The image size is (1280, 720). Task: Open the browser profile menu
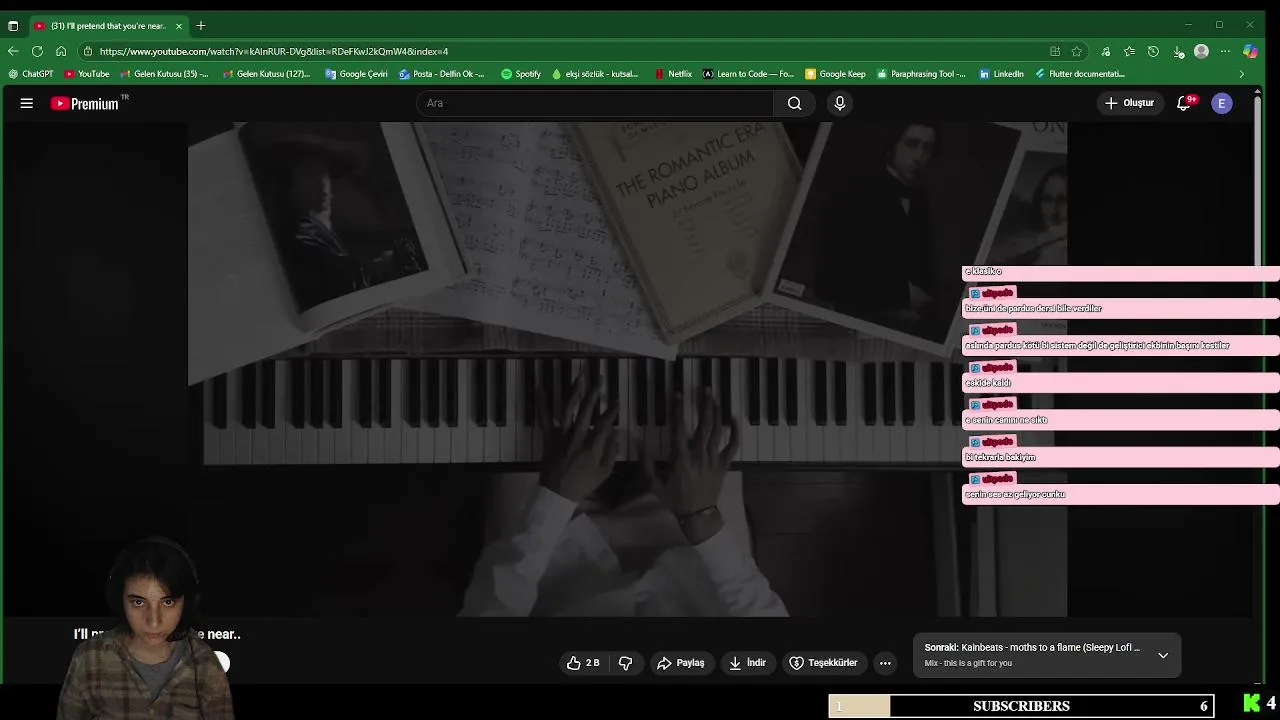pyautogui.click(x=1201, y=51)
